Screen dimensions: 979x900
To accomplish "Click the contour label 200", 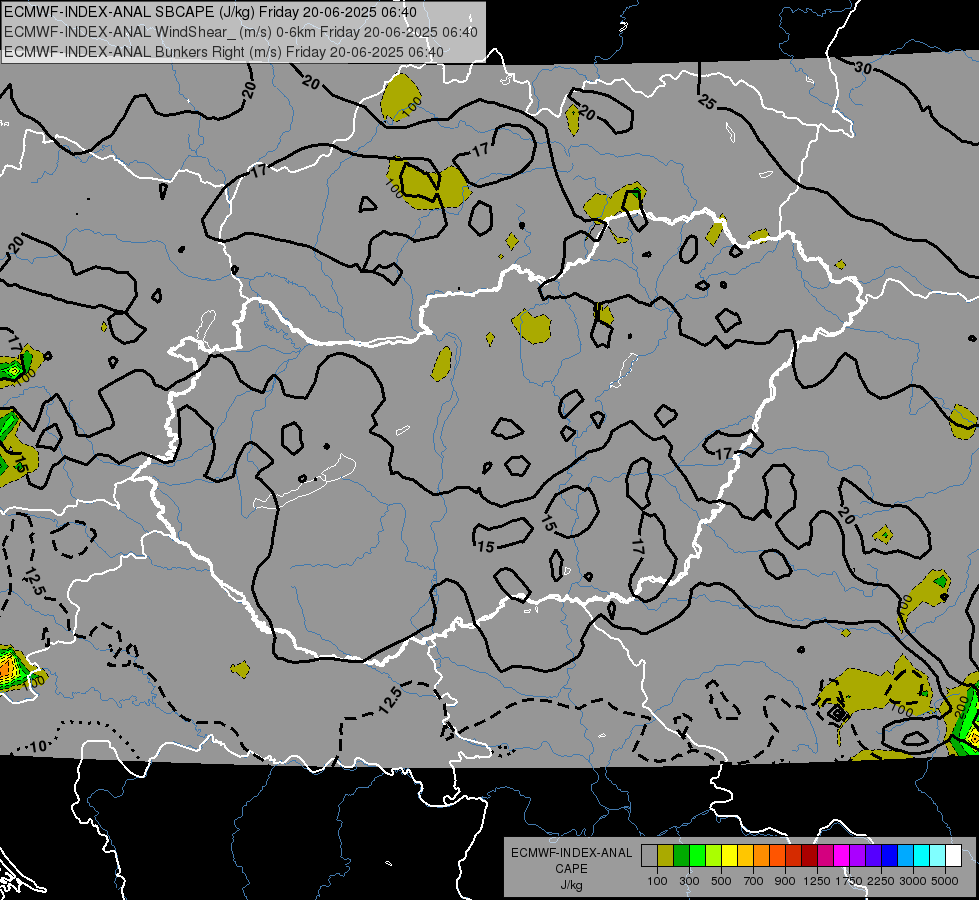I will tap(963, 706).
